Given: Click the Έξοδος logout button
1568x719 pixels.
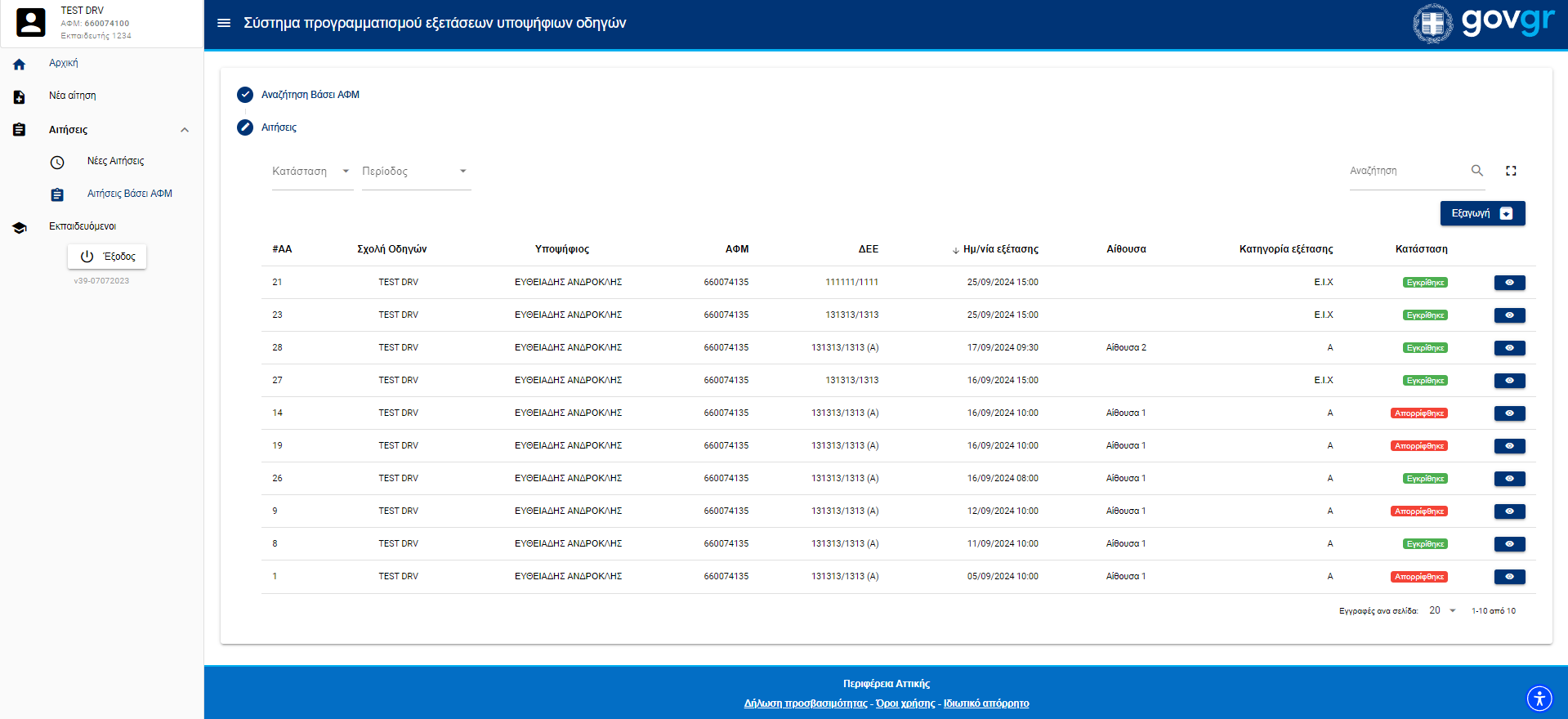Looking at the screenshot, I should (107, 257).
